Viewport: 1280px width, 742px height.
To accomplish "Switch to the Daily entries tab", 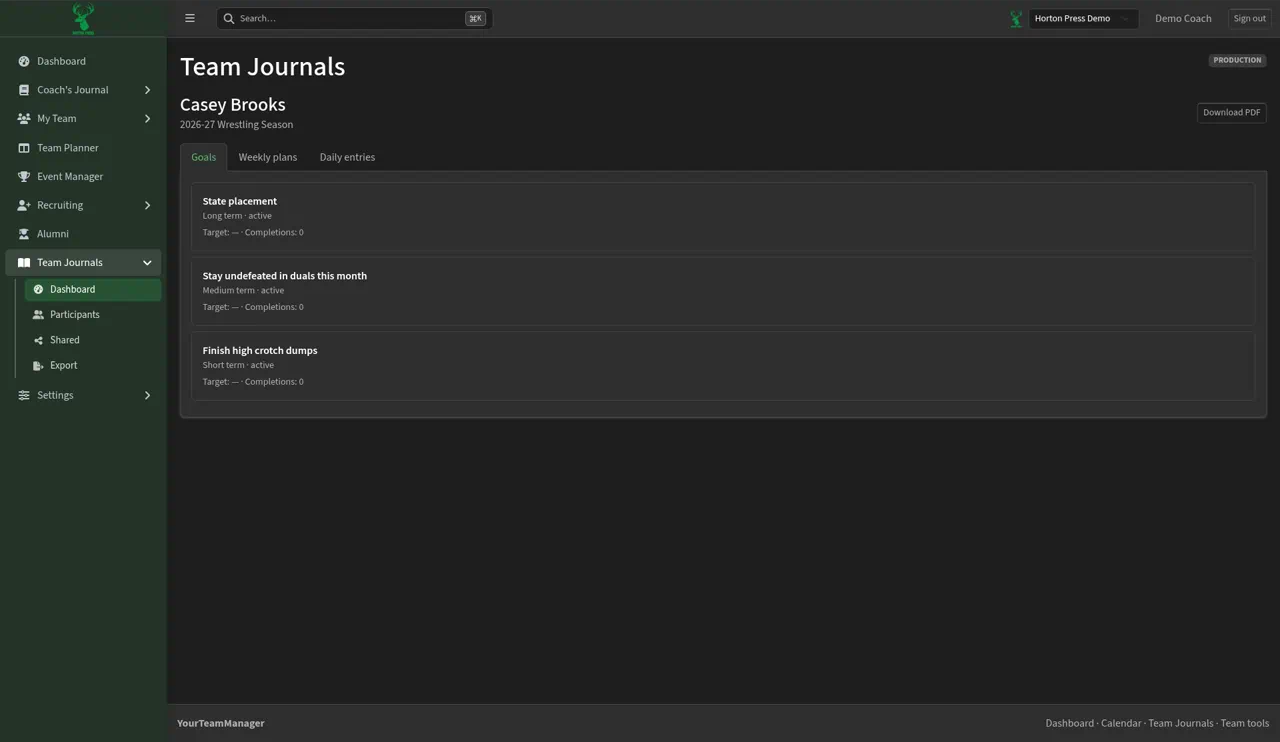I will point(347,157).
